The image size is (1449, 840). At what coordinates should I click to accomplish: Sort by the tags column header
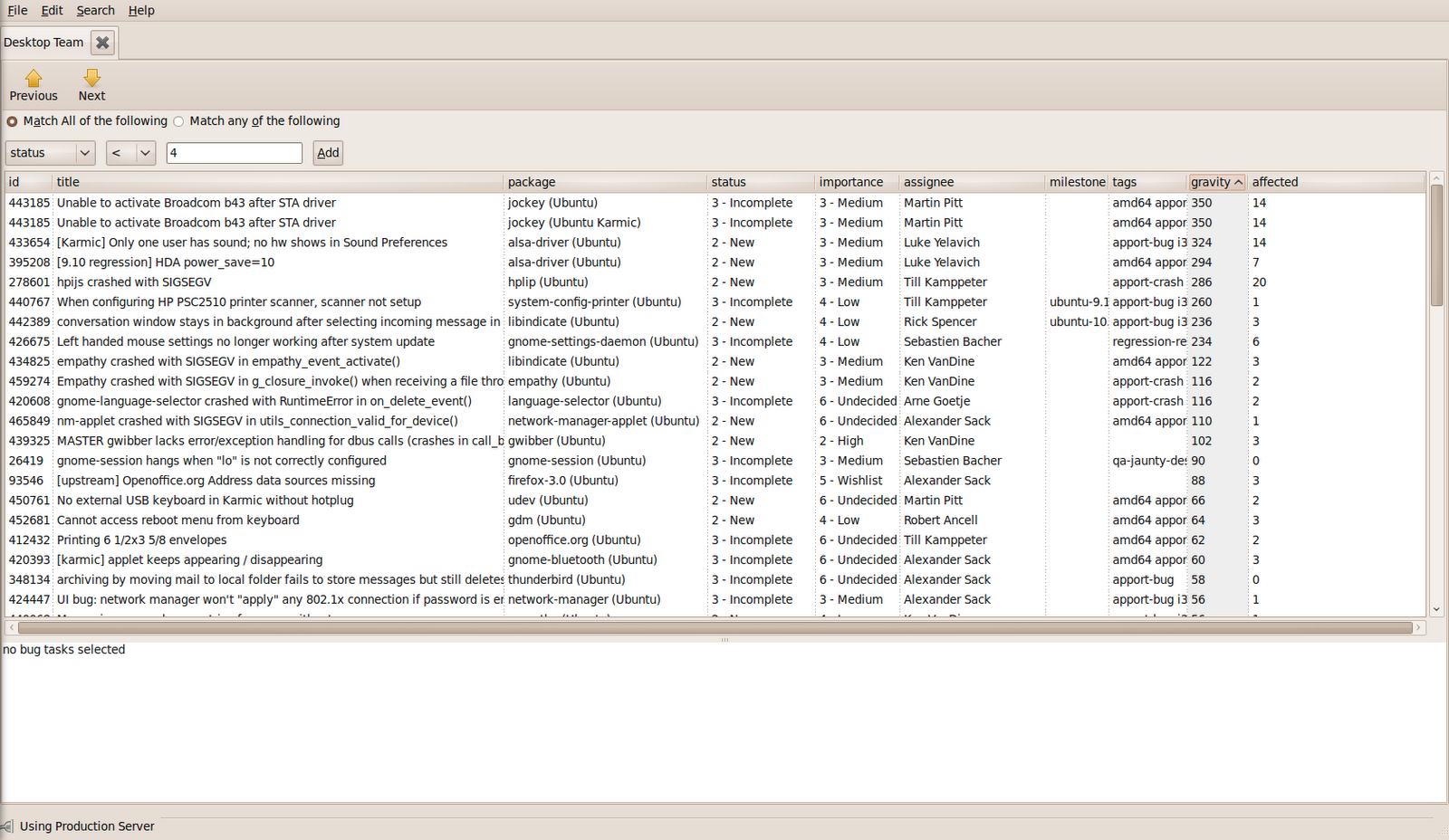[x=1148, y=182]
